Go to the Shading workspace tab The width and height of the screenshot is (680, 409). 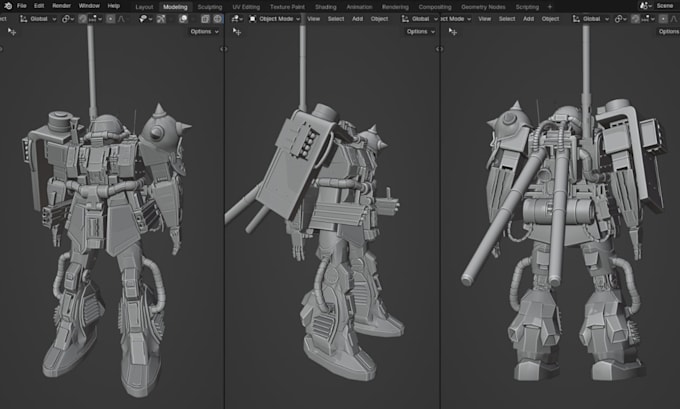tap(326, 7)
